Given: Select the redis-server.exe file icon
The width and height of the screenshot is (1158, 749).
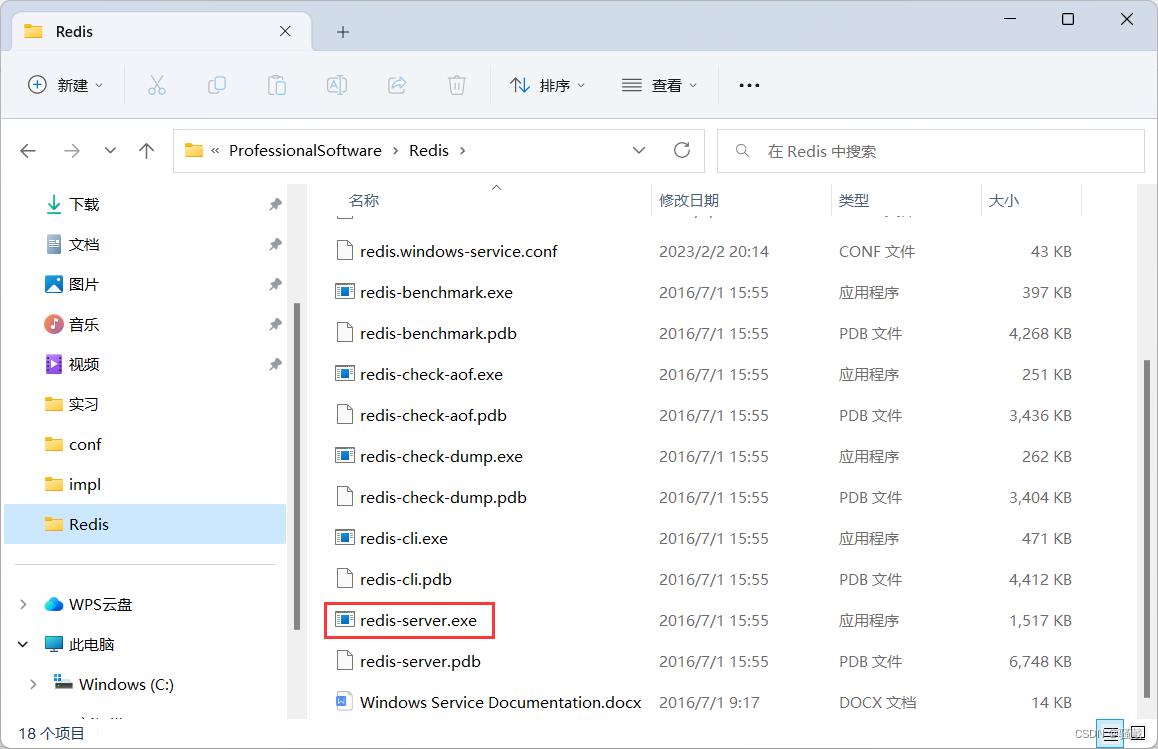Looking at the screenshot, I should pos(344,619).
